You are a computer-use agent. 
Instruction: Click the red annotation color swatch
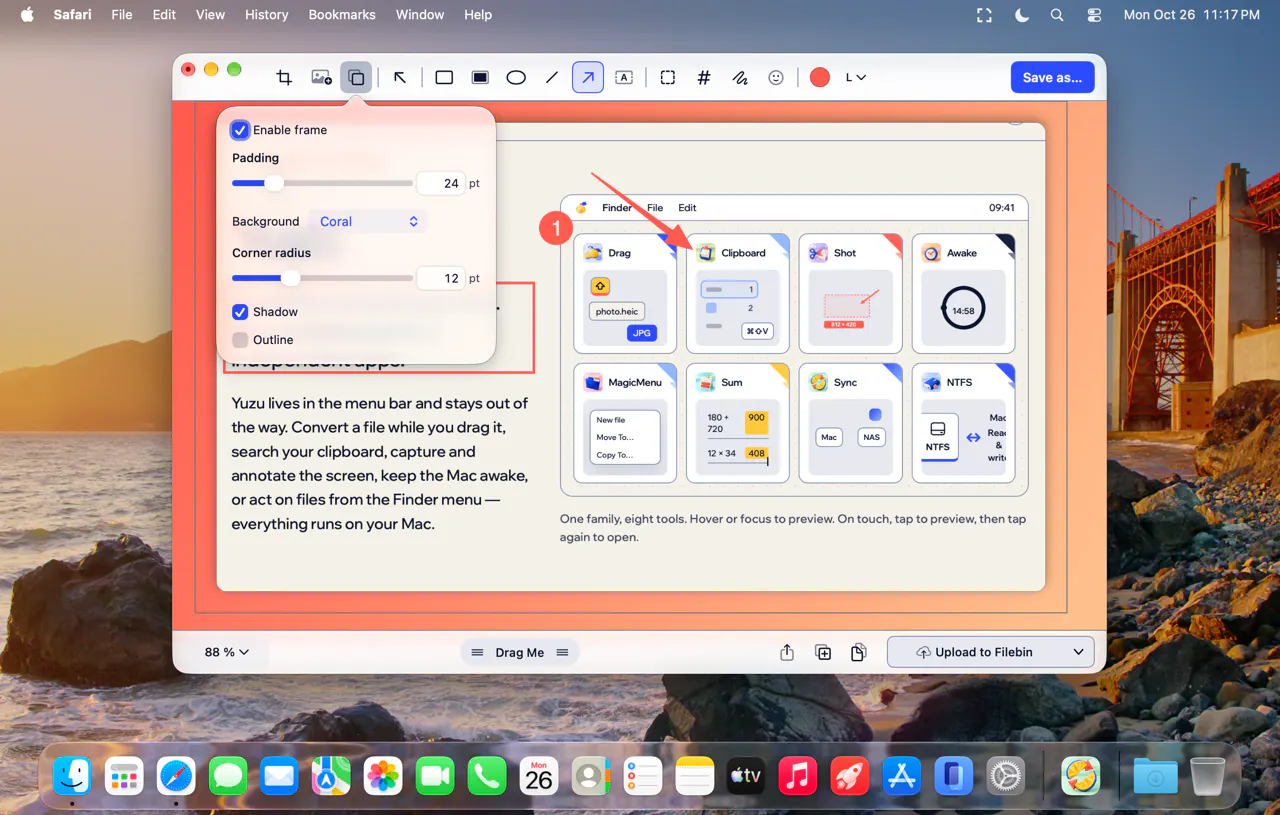pyautogui.click(x=820, y=77)
